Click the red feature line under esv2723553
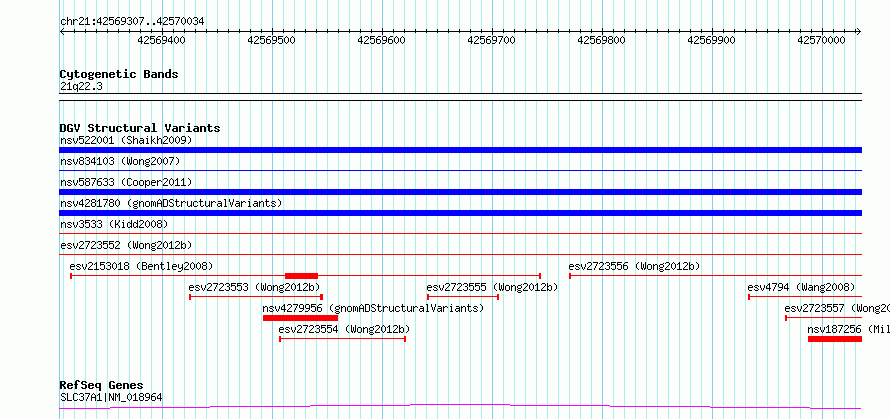The width and height of the screenshot is (890, 419). (256, 297)
